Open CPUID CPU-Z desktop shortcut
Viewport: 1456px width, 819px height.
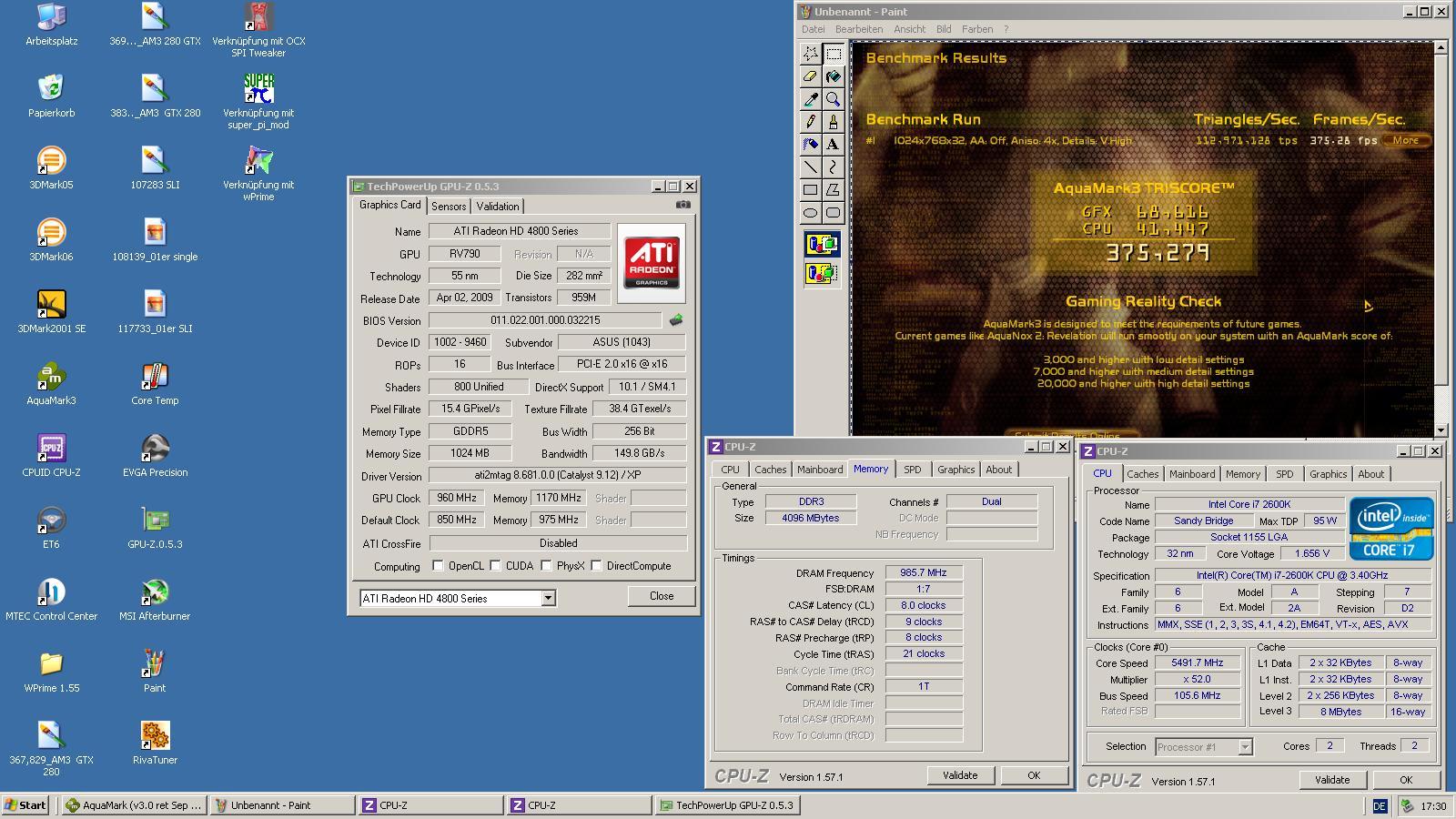(51, 455)
